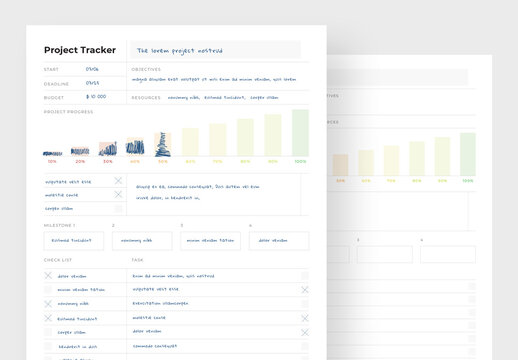Click the MILESTONE 1 box
518x360 pixels.
click(x=74, y=241)
